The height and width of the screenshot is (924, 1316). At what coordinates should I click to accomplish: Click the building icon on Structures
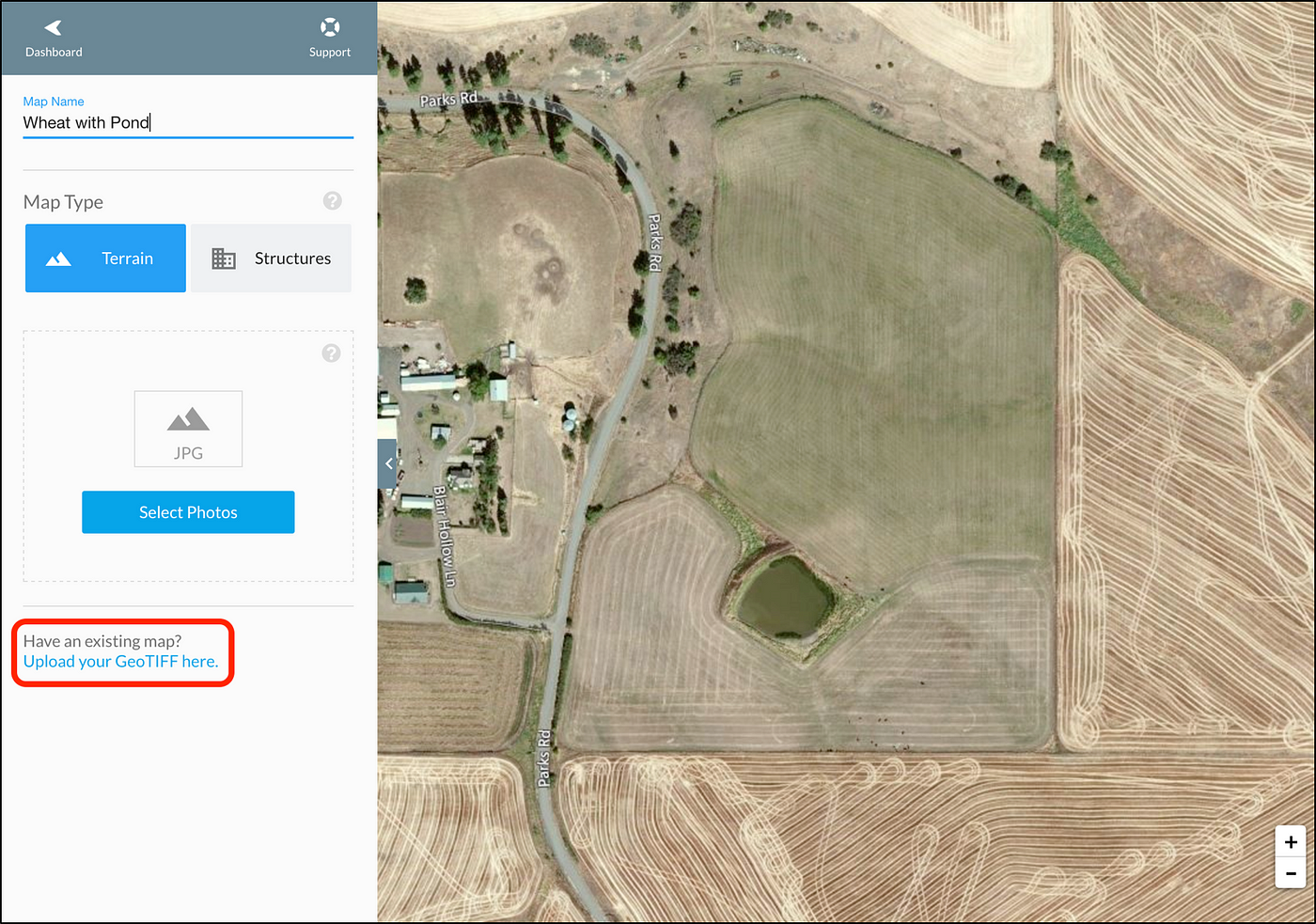click(x=224, y=258)
